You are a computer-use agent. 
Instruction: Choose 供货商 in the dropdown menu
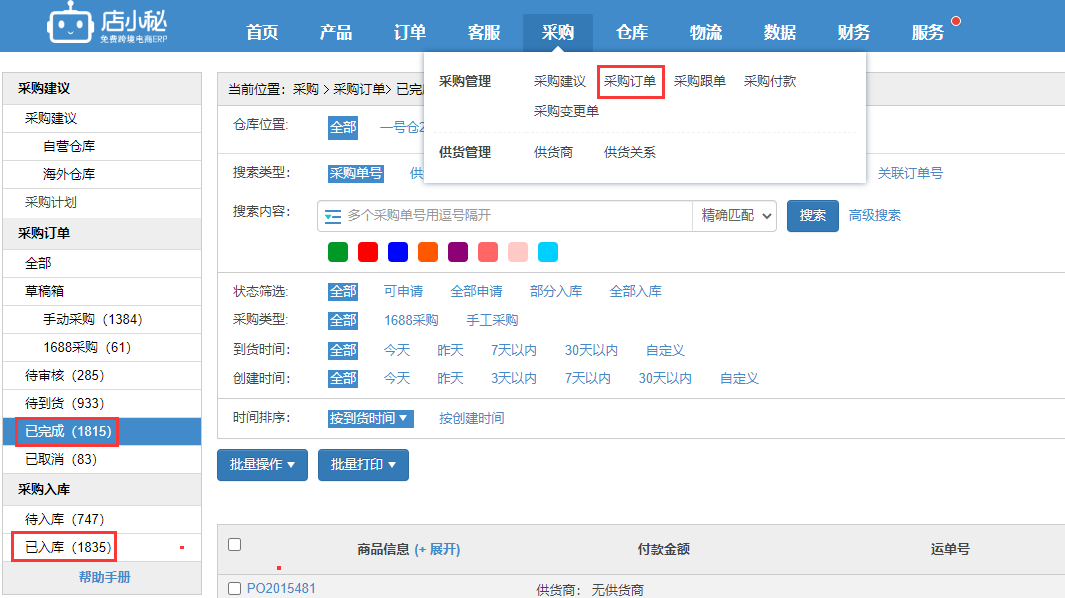click(554, 152)
